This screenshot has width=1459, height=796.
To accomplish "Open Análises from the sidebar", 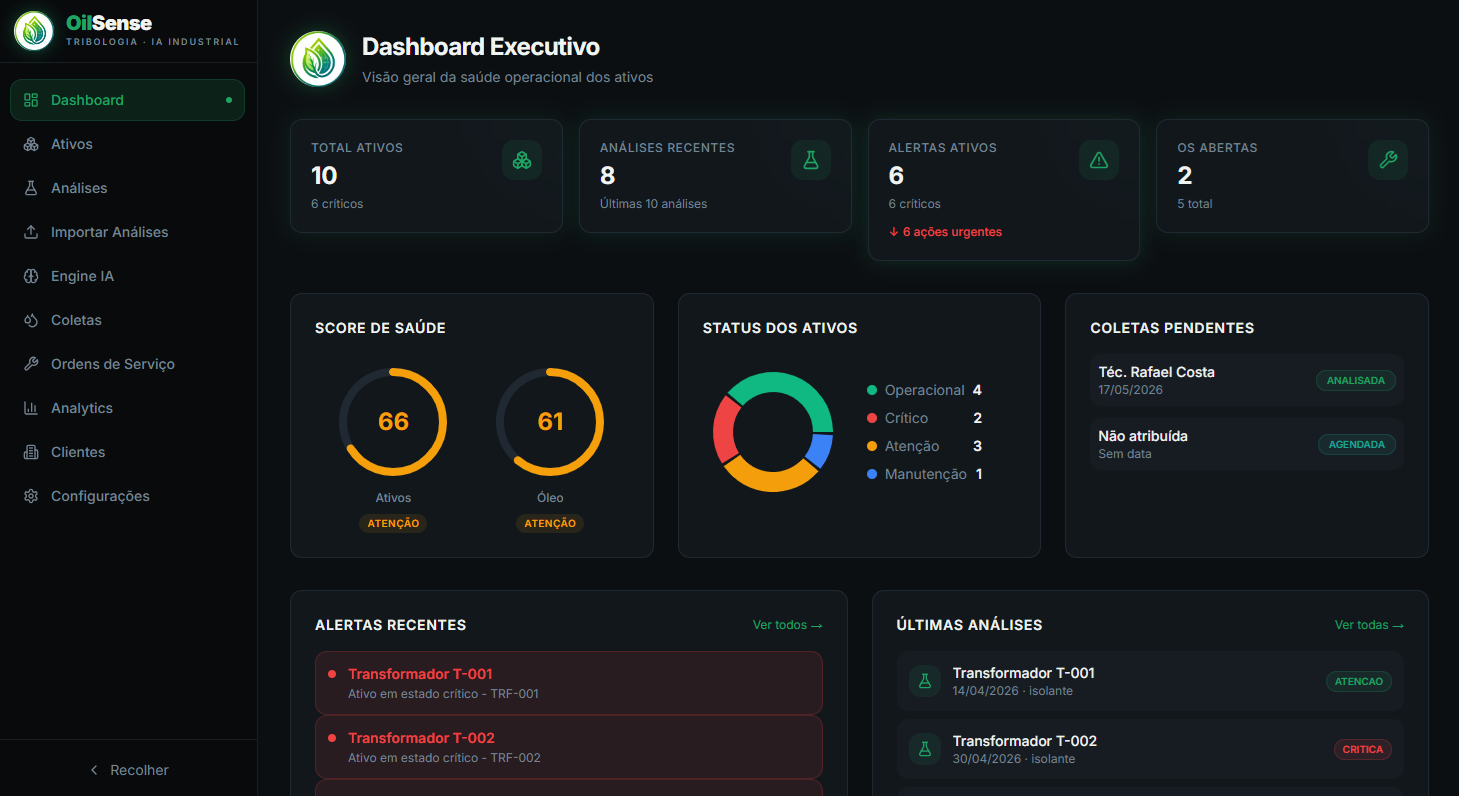I will 127,188.
